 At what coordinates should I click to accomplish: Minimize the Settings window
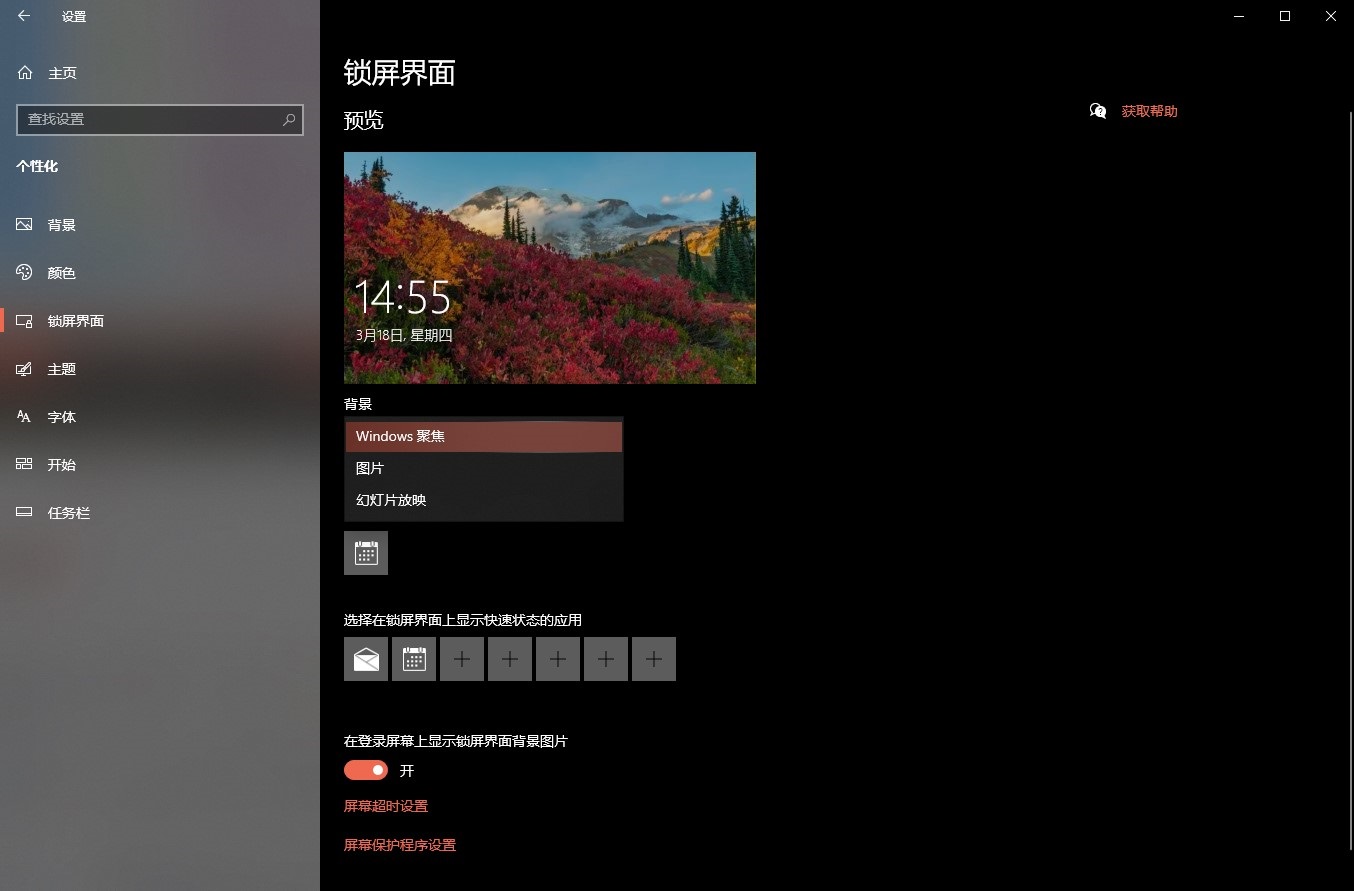pyautogui.click(x=1239, y=16)
